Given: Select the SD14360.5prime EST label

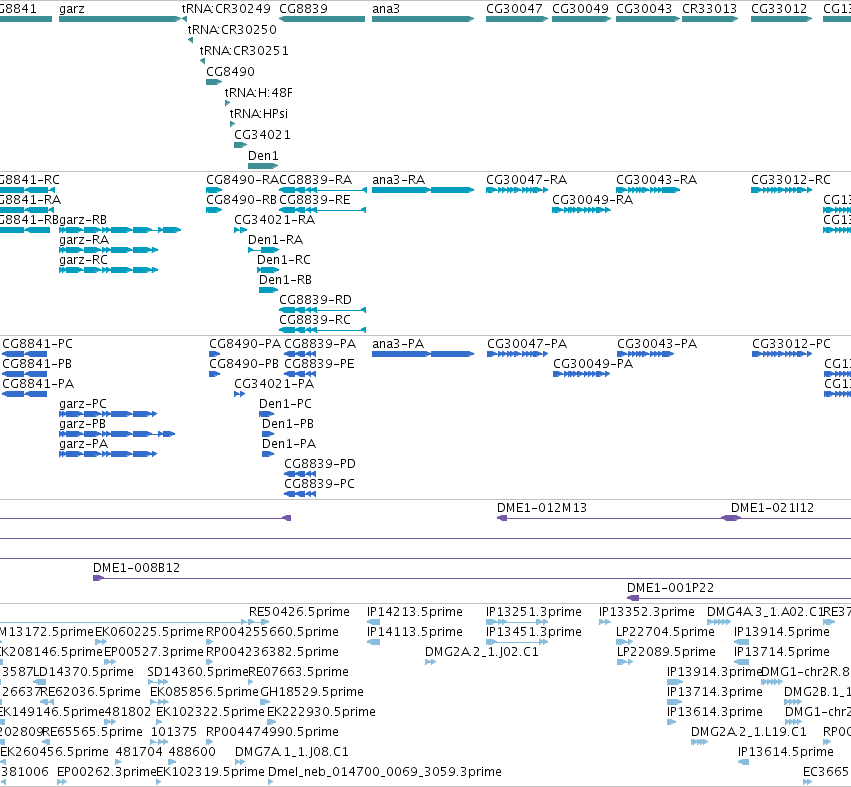Looking at the screenshot, I should coord(198,672).
